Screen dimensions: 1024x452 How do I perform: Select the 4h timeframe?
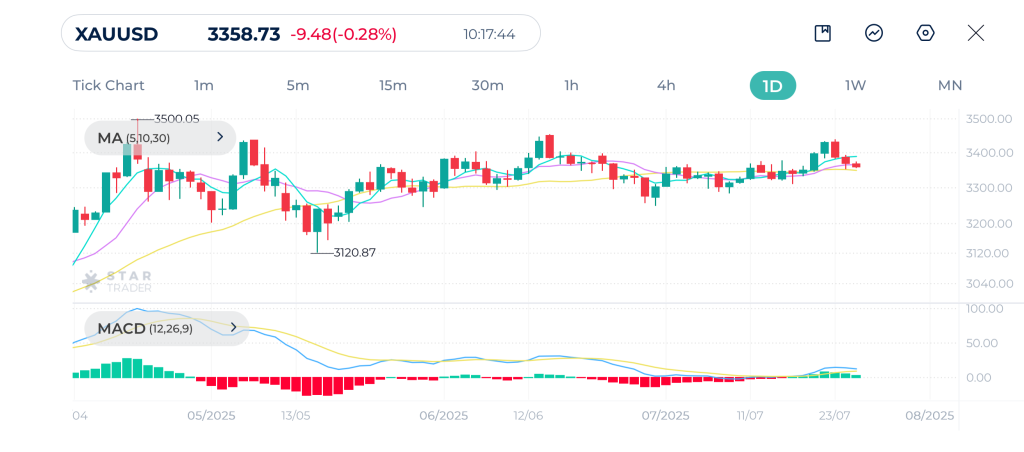click(x=666, y=85)
